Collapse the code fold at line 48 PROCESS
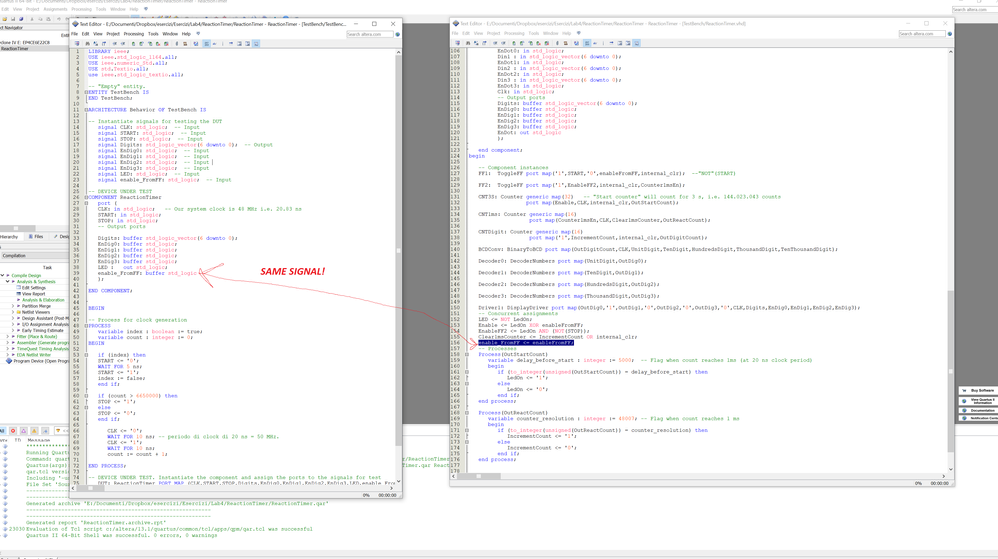This screenshot has height=559, width=998. (x=86, y=326)
